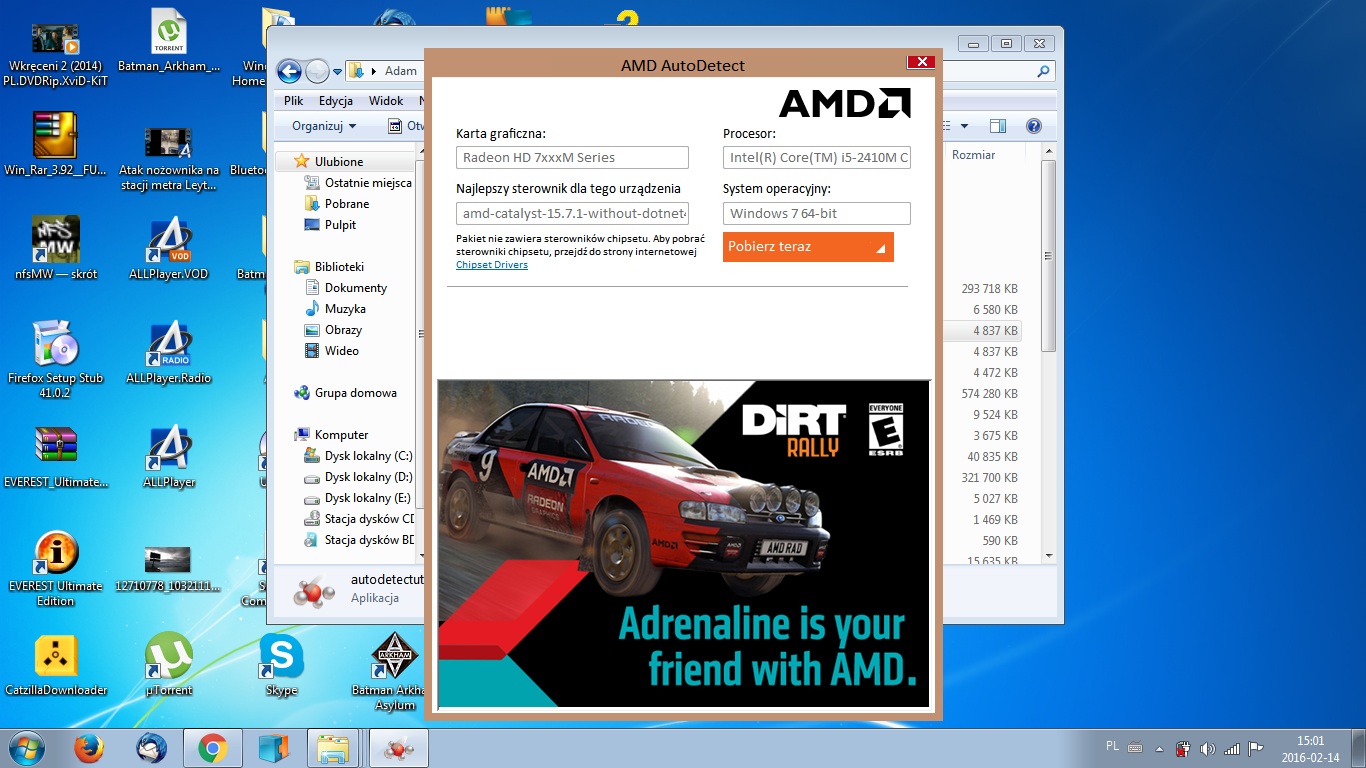Image resolution: width=1366 pixels, height=768 pixels.
Task: Select the Win_Rar_3.92 archive desktop icon
Action: (x=55, y=135)
